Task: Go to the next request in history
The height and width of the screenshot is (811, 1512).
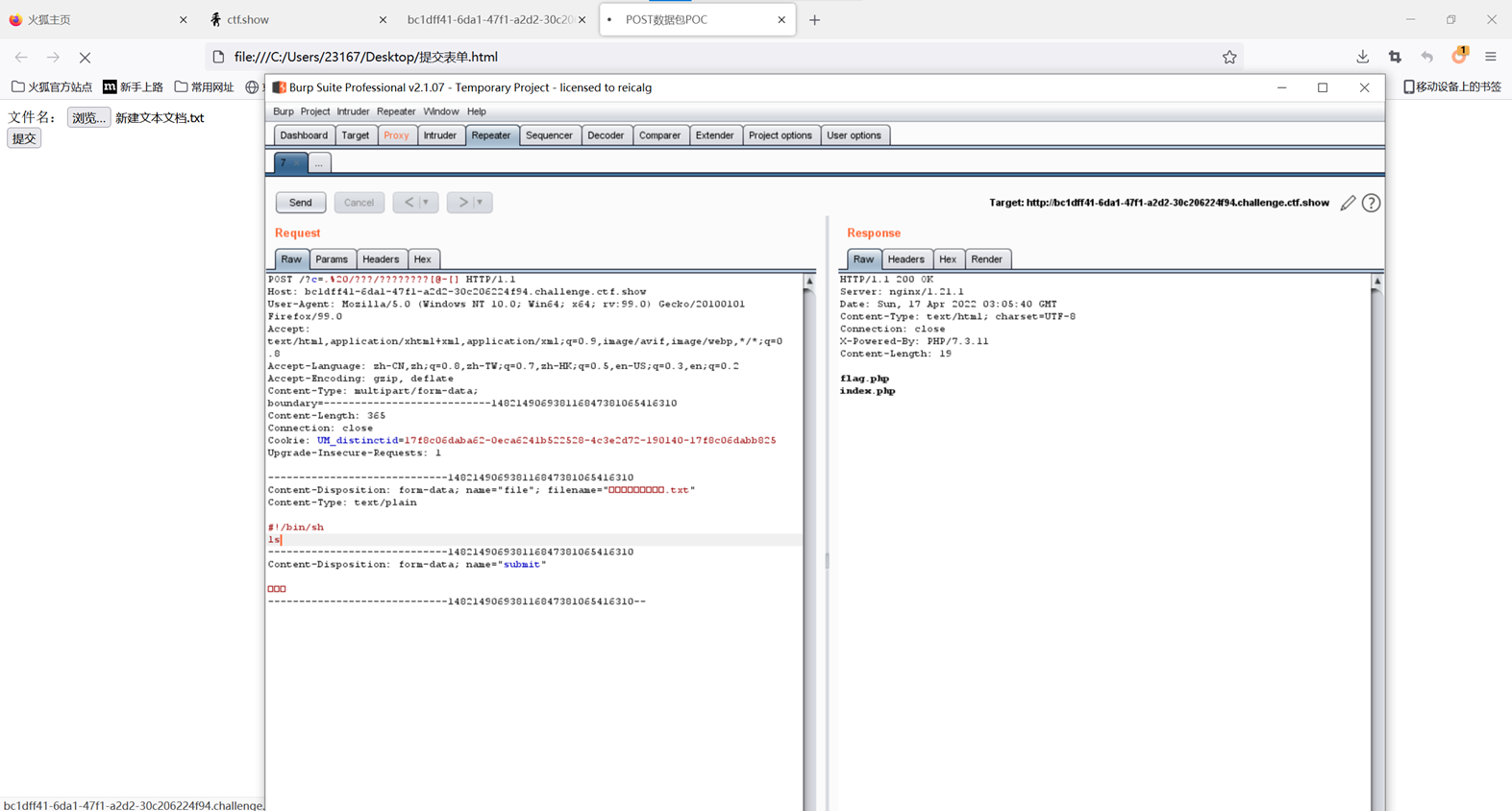Action: [x=462, y=203]
